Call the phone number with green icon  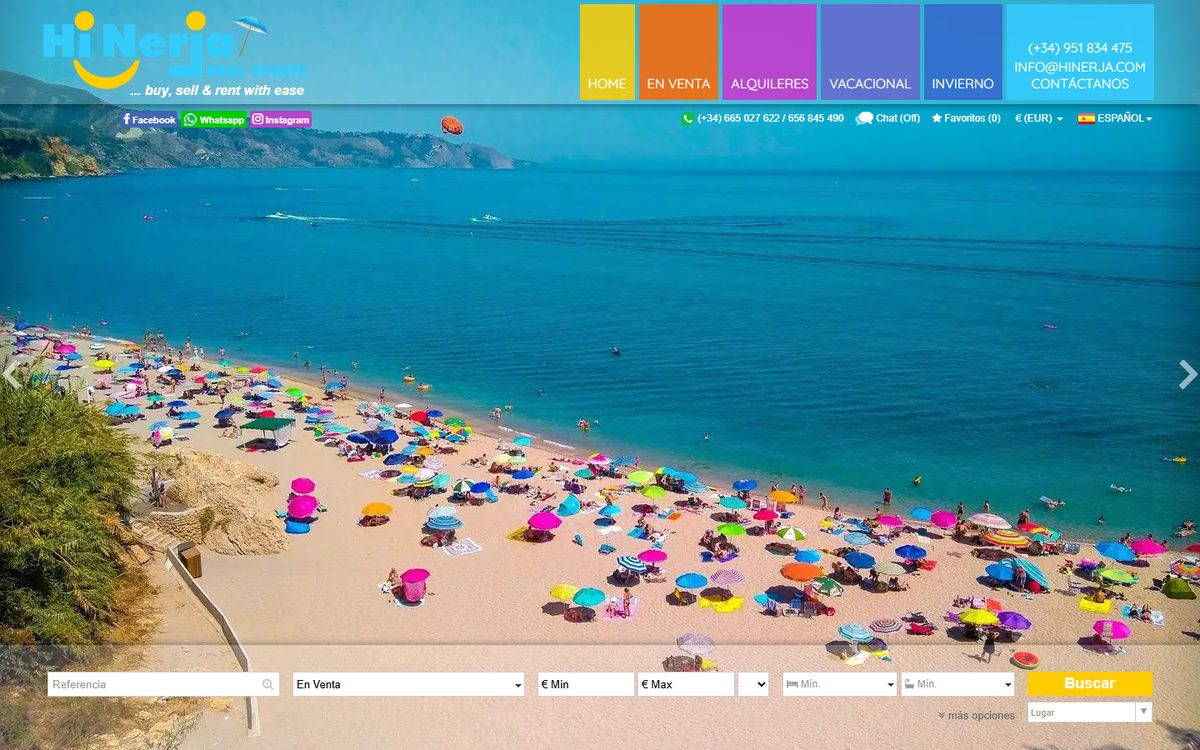click(x=762, y=118)
